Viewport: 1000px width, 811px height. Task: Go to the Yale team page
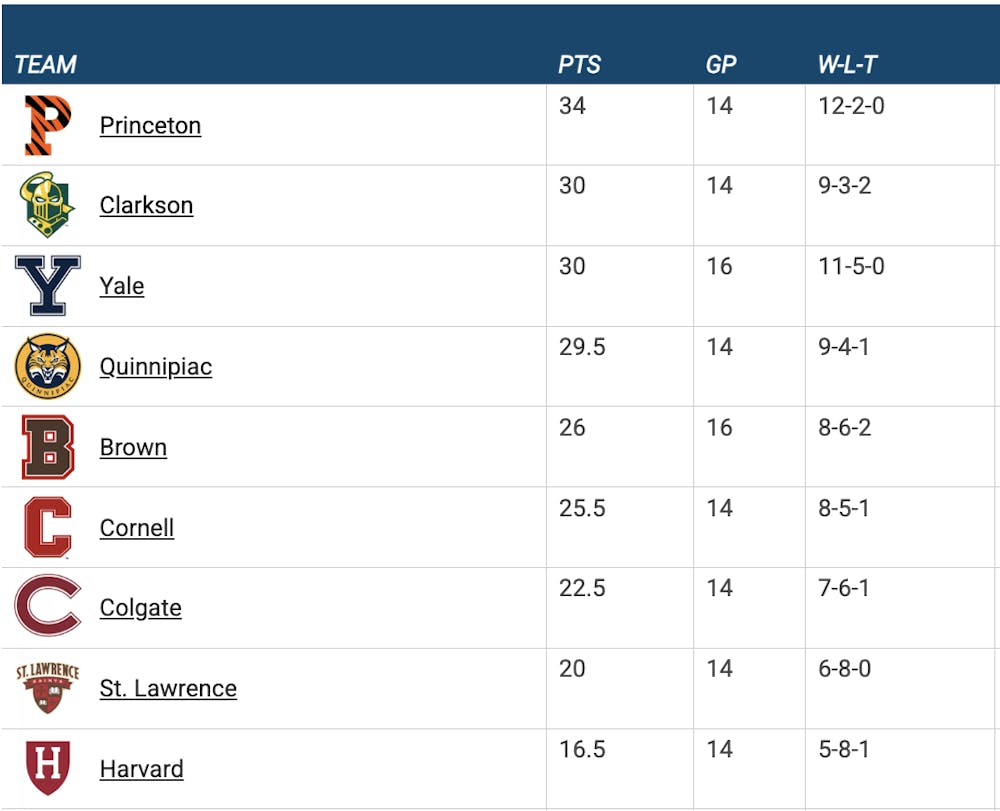point(122,286)
